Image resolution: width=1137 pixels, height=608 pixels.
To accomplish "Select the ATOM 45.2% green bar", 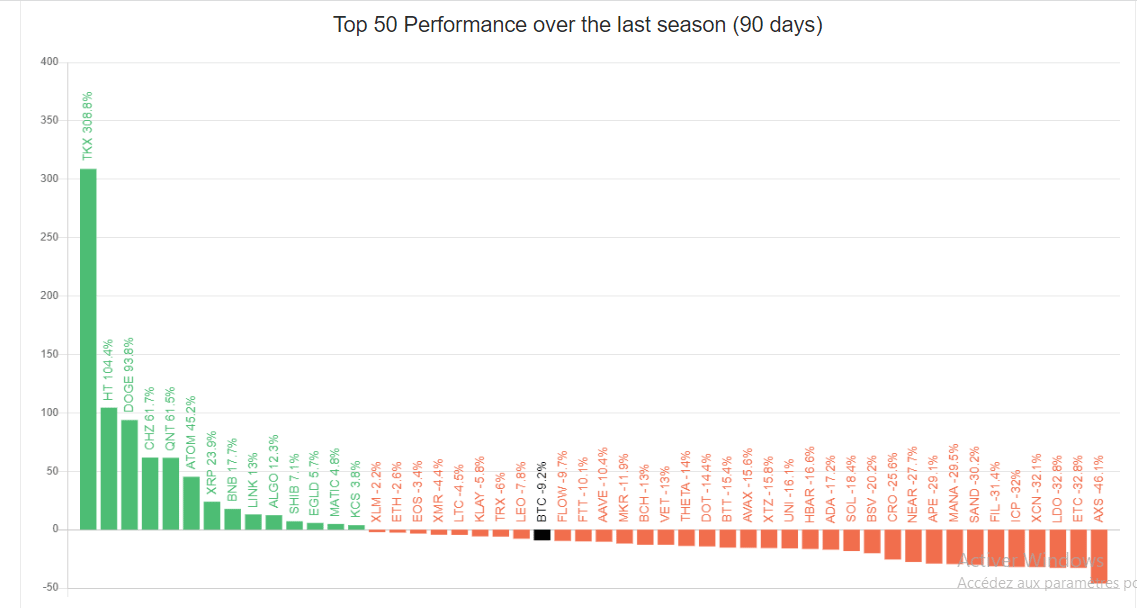I will (191, 503).
